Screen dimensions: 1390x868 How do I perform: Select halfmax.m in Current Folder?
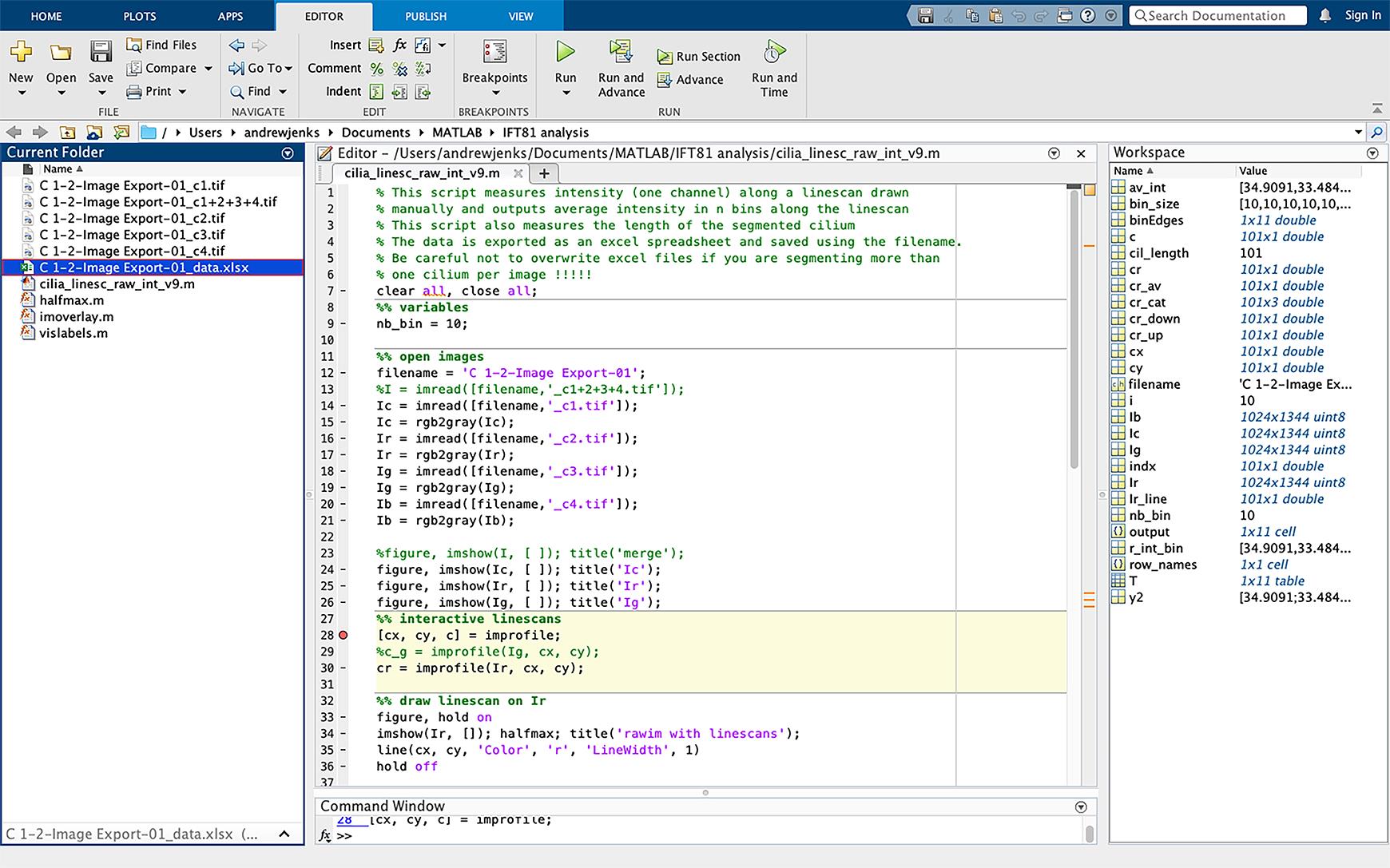pos(72,300)
